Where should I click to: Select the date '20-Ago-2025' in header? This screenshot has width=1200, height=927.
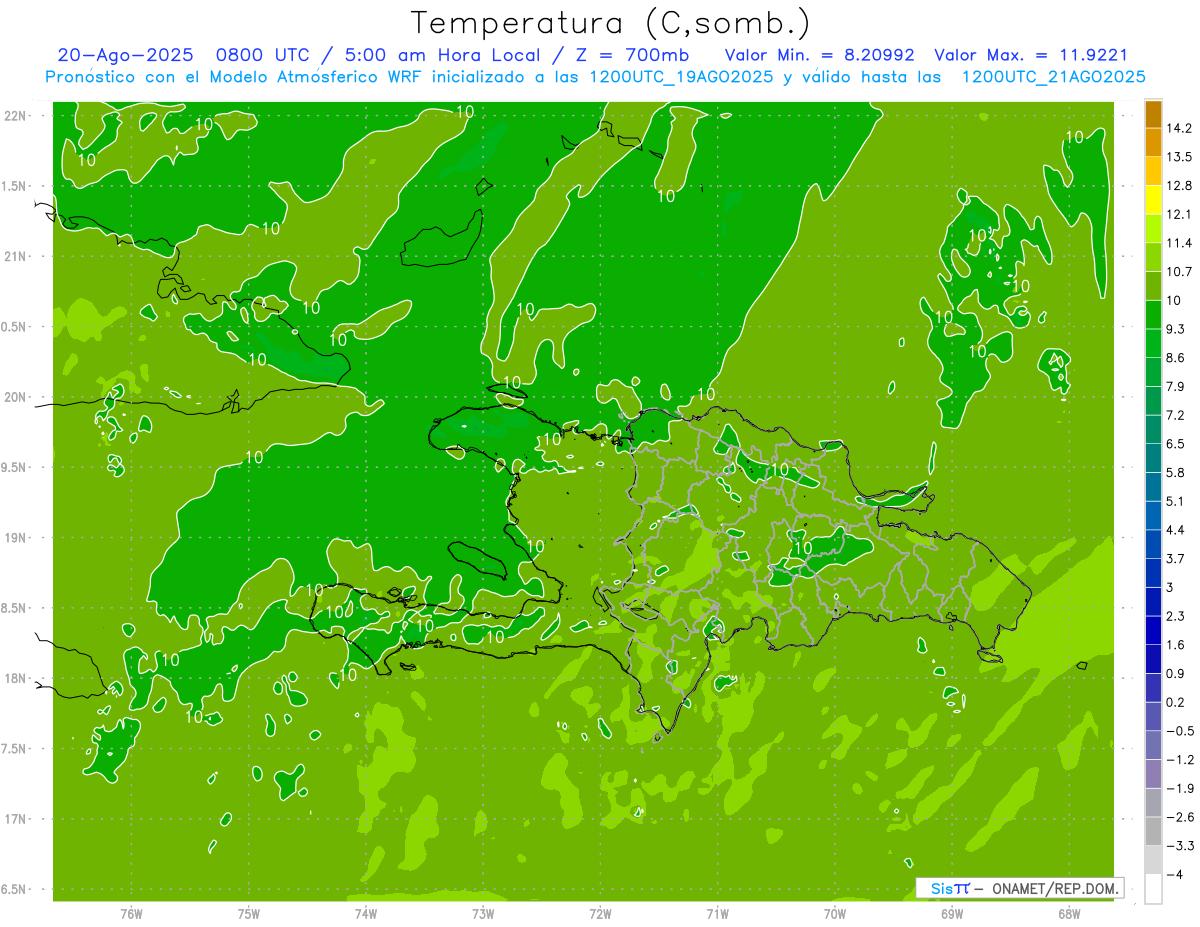coord(125,56)
